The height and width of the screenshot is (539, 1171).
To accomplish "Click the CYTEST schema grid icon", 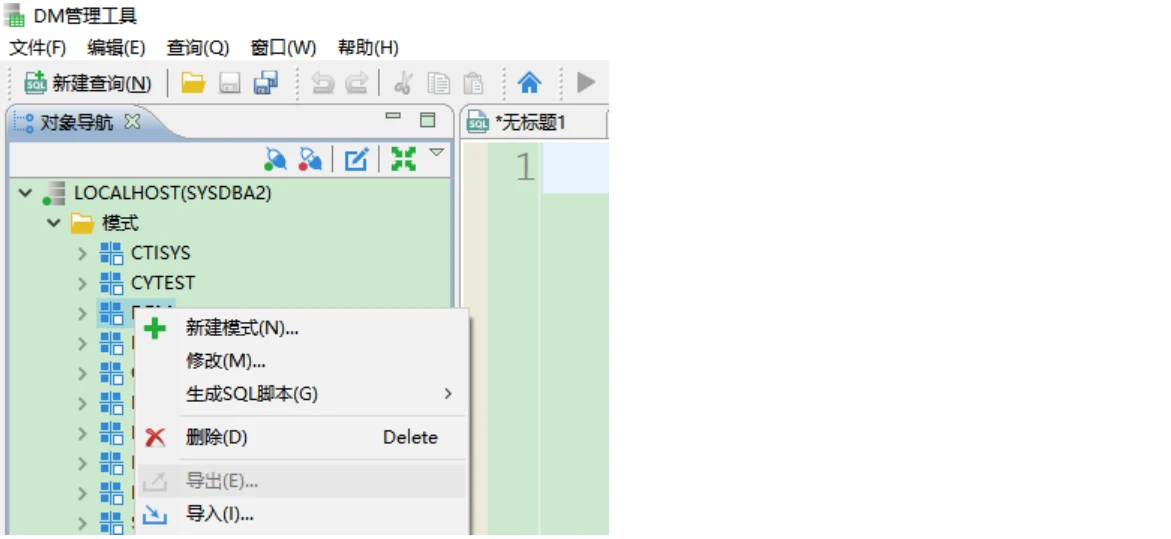I will click(x=111, y=283).
